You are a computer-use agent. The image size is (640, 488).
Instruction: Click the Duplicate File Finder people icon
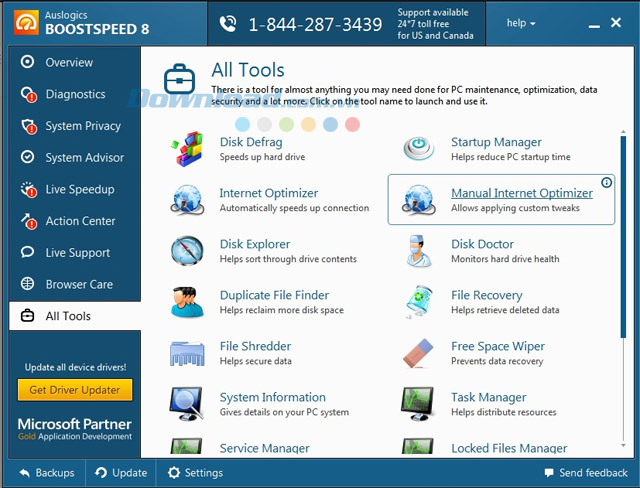(x=187, y=302)
